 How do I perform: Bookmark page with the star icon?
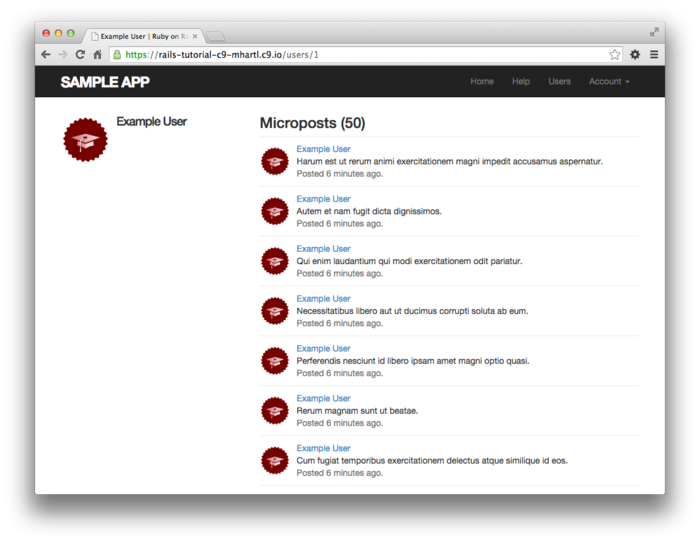(614, 54)
